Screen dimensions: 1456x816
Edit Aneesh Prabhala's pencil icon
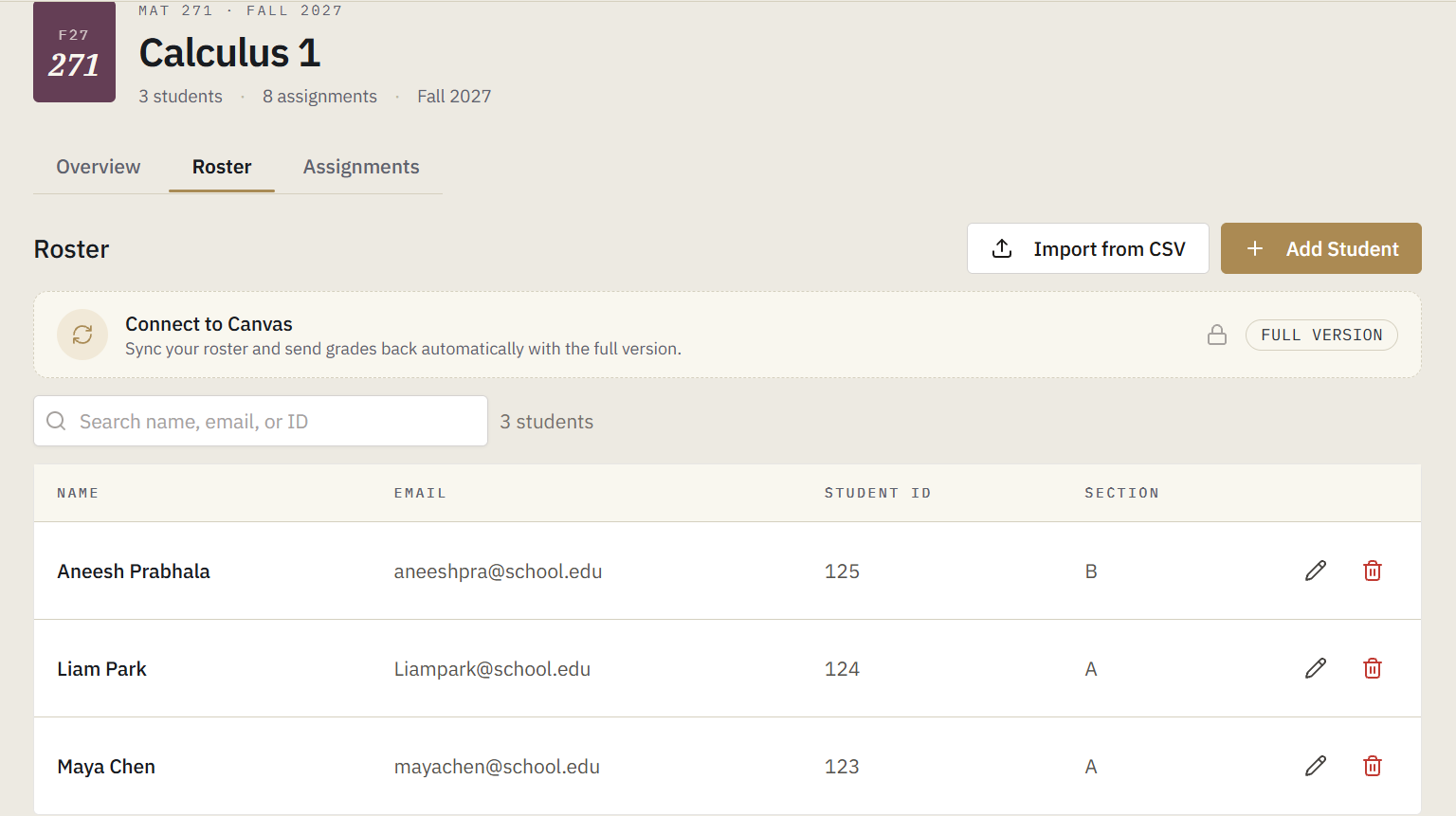tap(1316, 571)
